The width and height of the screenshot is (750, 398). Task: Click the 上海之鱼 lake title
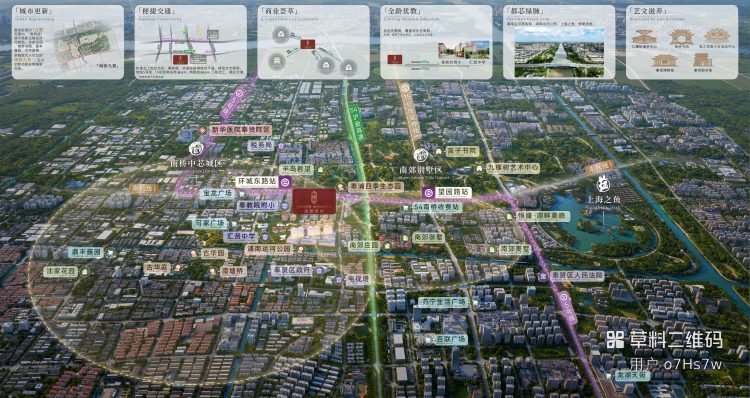click(x=603, y=199)
